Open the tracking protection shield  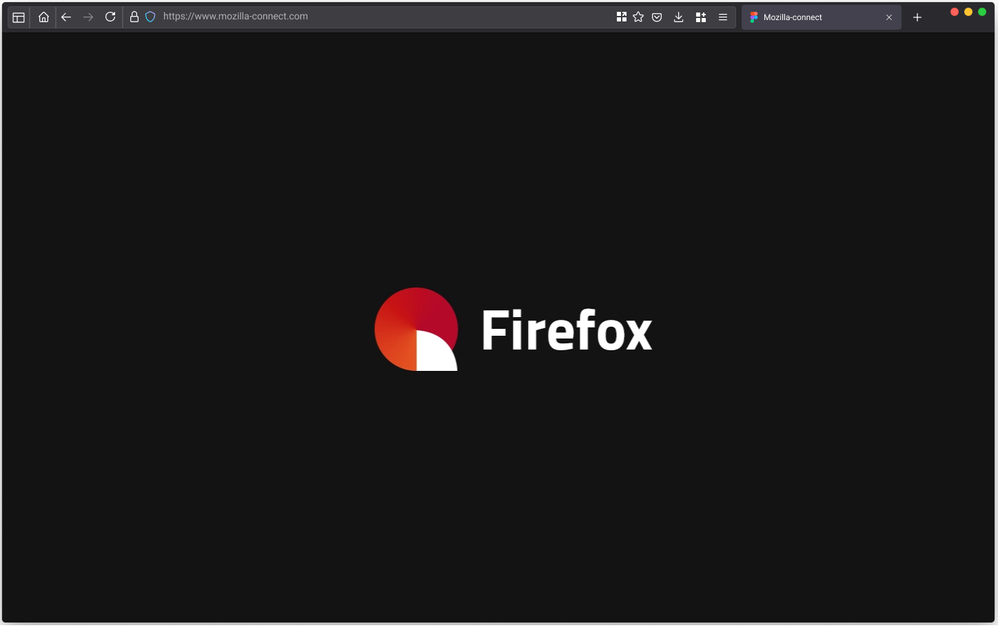(x=150, y=17)
